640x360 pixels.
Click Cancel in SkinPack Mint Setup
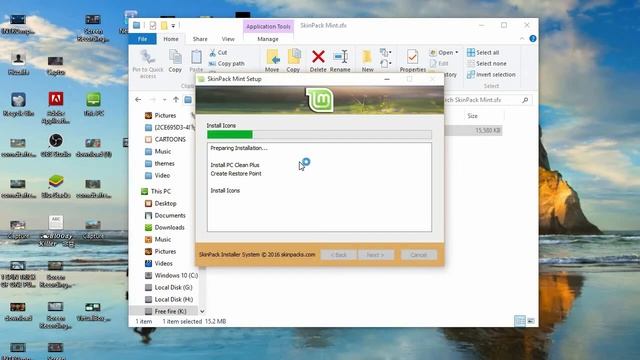[x=418, y=255]
